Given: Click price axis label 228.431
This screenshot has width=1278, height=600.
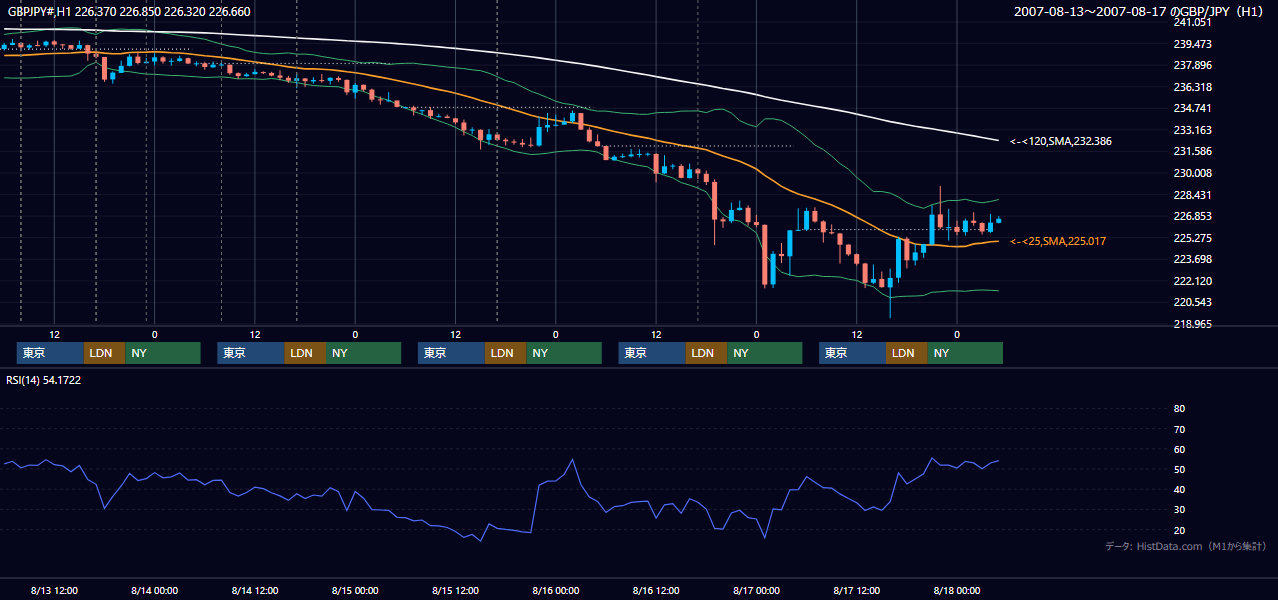Looking at the screenshot, I should coord(1192,195).
